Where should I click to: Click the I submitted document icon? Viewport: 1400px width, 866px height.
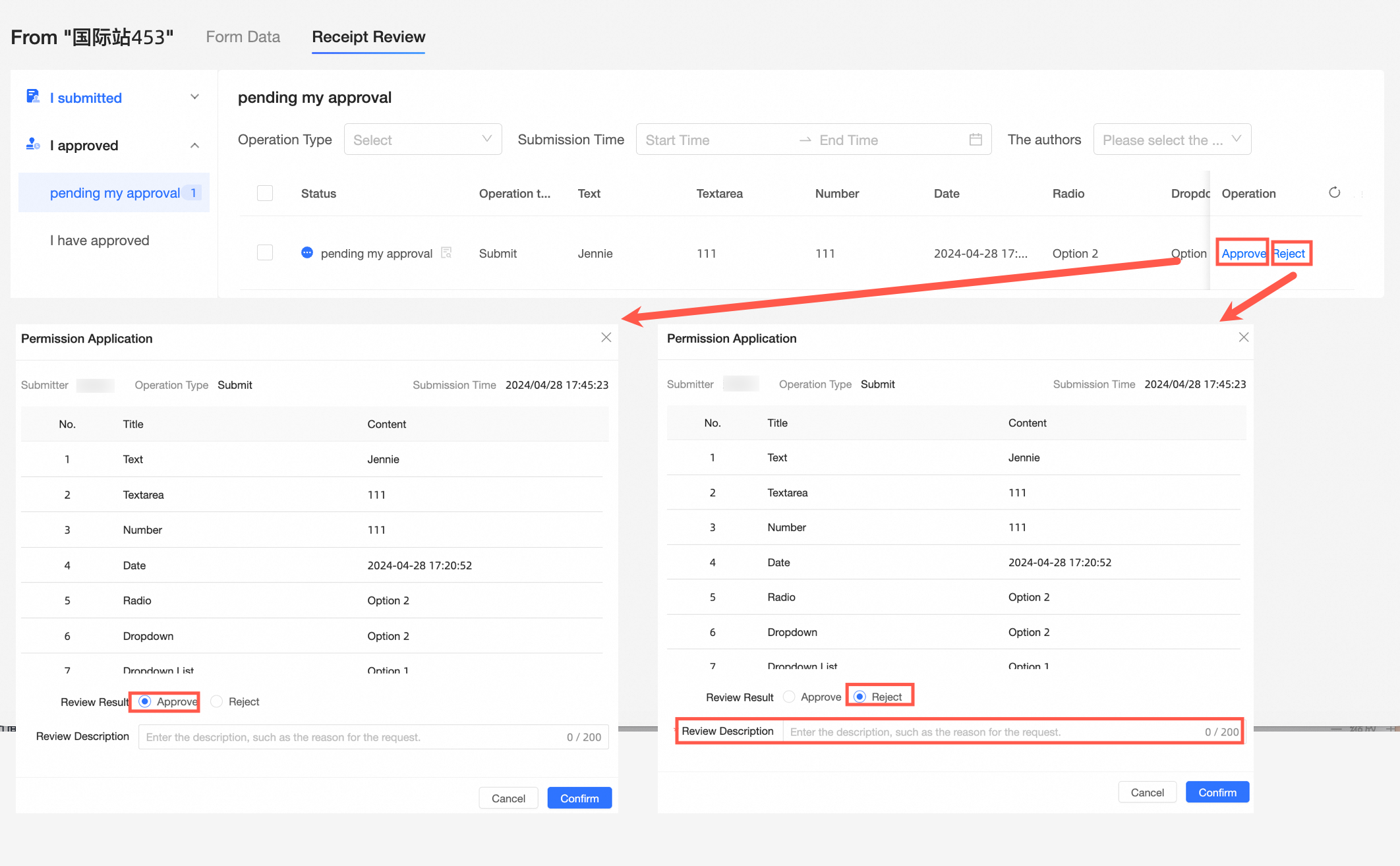pyautogui.click(x=32, y=97)
